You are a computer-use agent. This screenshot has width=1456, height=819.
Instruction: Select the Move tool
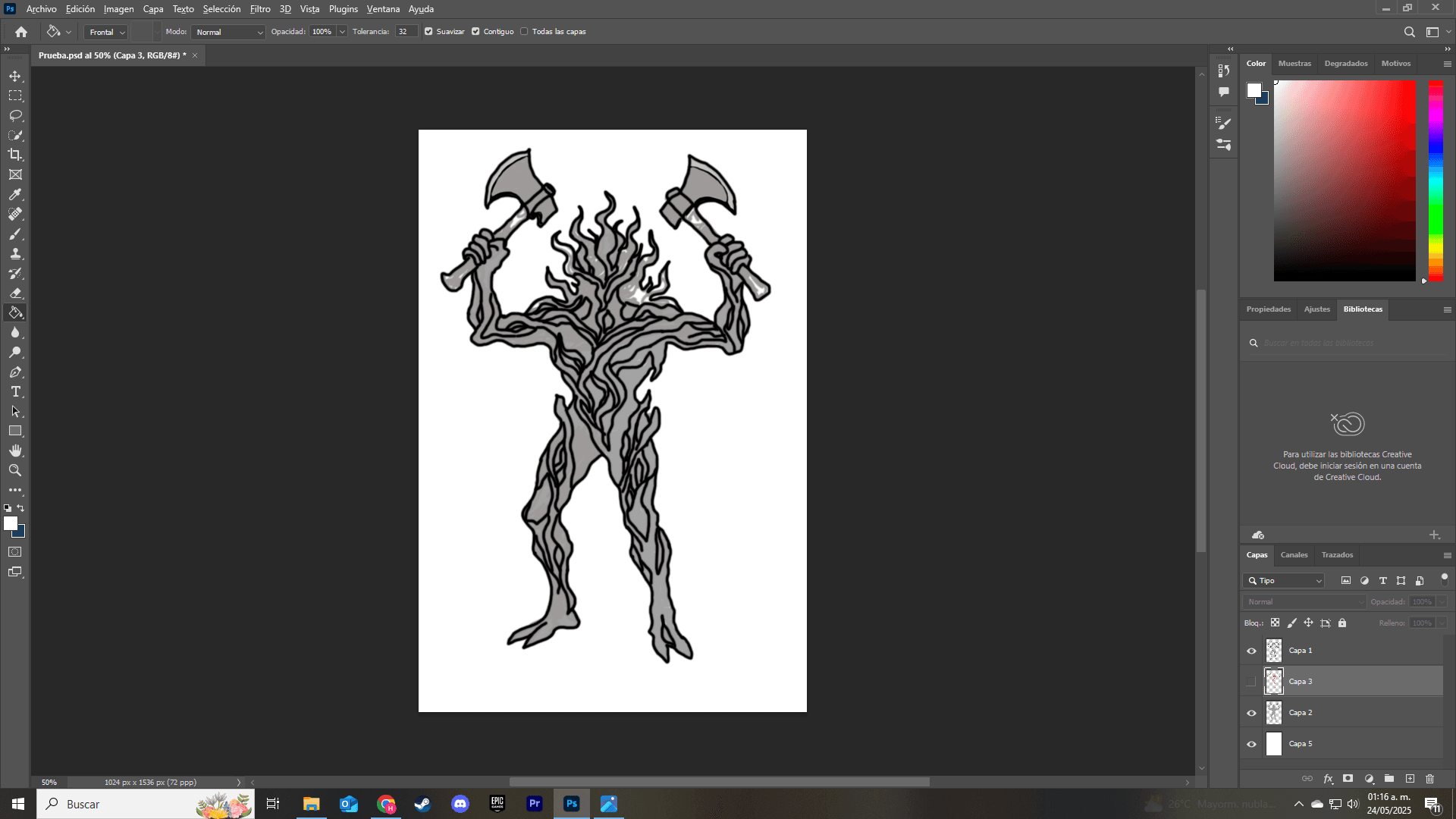pos(15,77)
